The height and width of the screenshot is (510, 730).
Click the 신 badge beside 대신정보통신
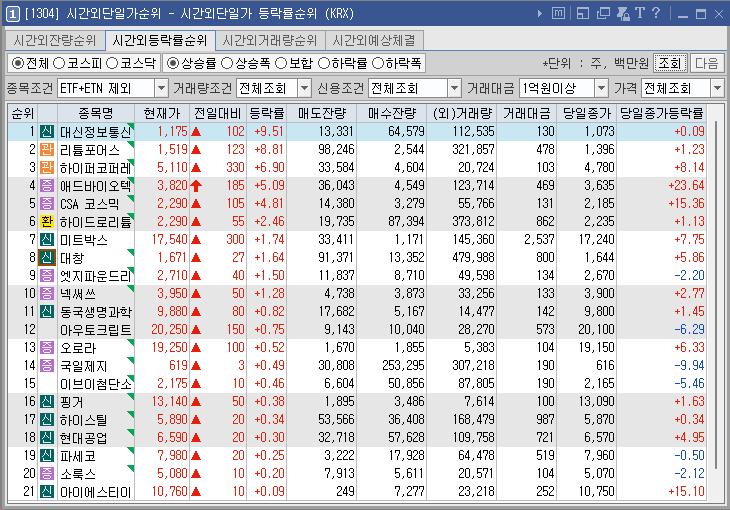click(47, 131)
